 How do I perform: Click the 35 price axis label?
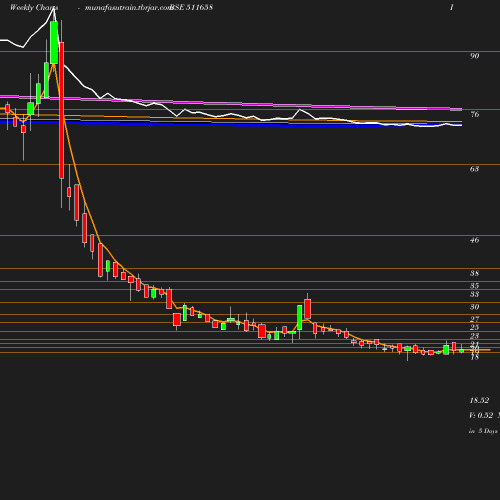pos(474,286)
